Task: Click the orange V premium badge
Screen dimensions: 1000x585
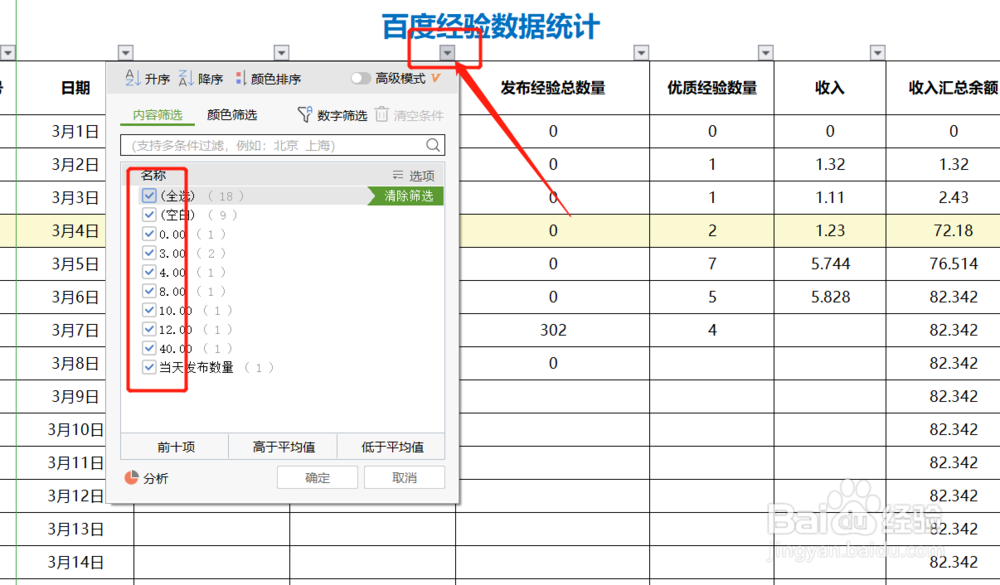Action: (x=436, y=78)
